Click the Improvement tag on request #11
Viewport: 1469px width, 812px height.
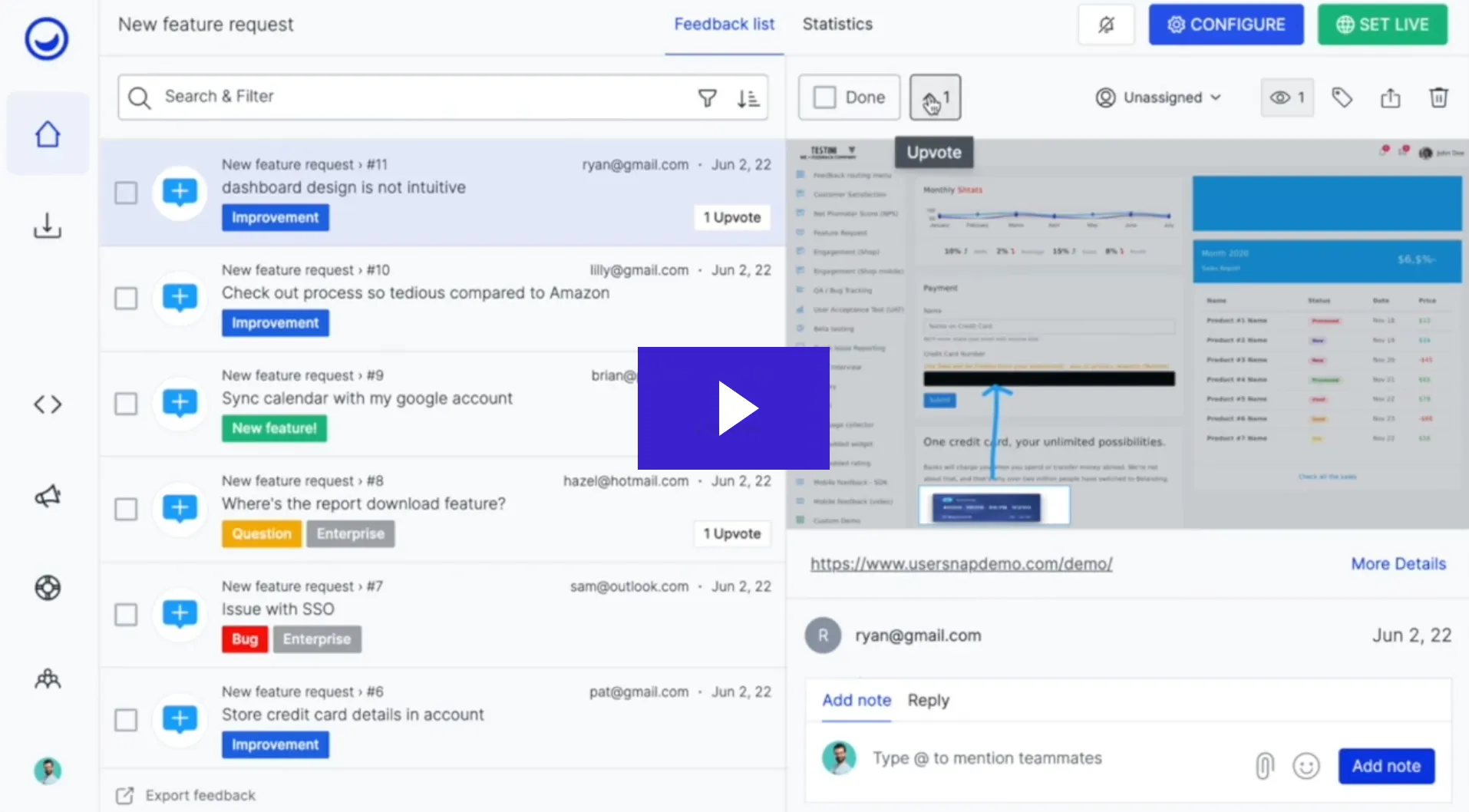(x=276, y=218)
